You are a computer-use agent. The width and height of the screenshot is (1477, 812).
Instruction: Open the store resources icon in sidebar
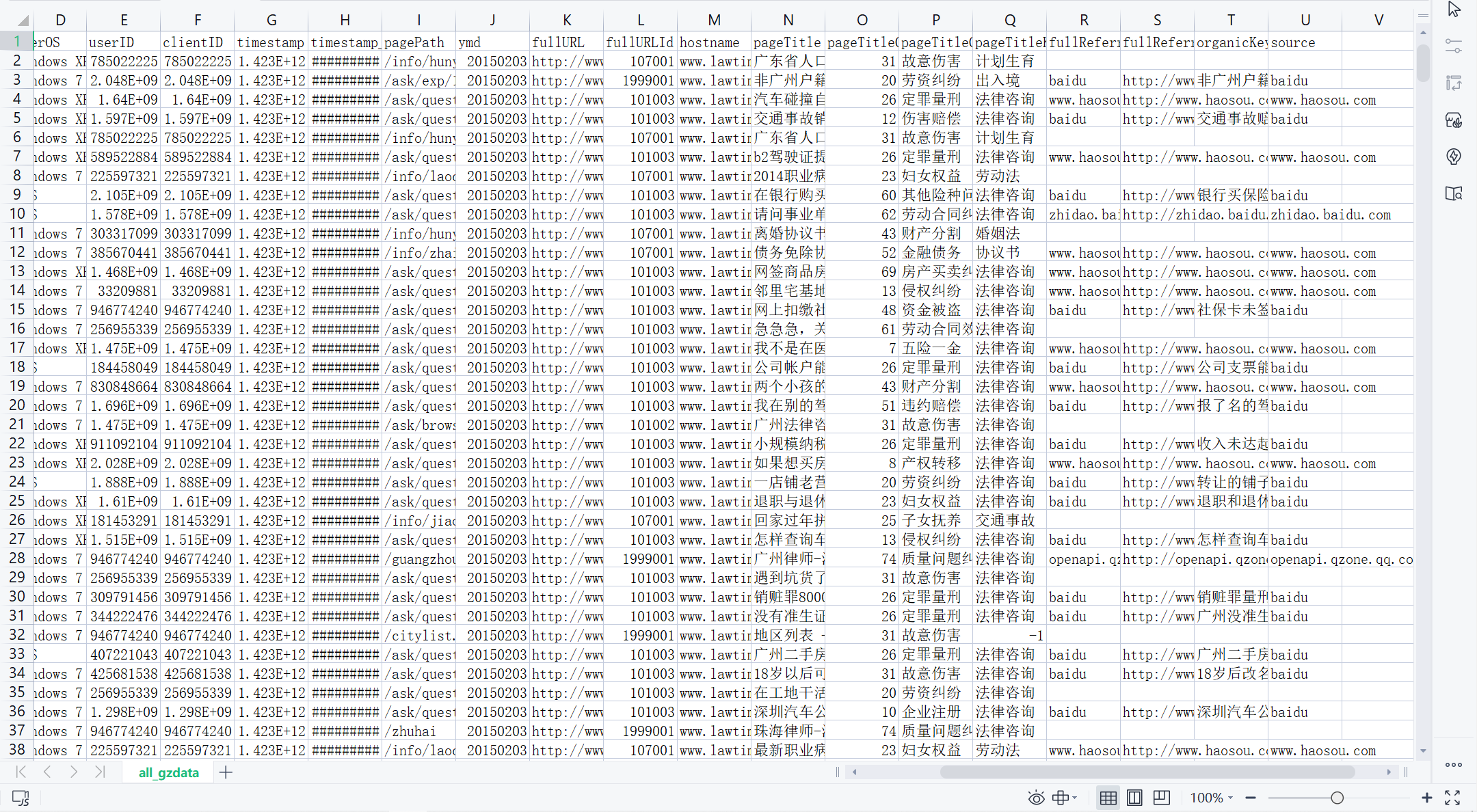(1454, 120)
